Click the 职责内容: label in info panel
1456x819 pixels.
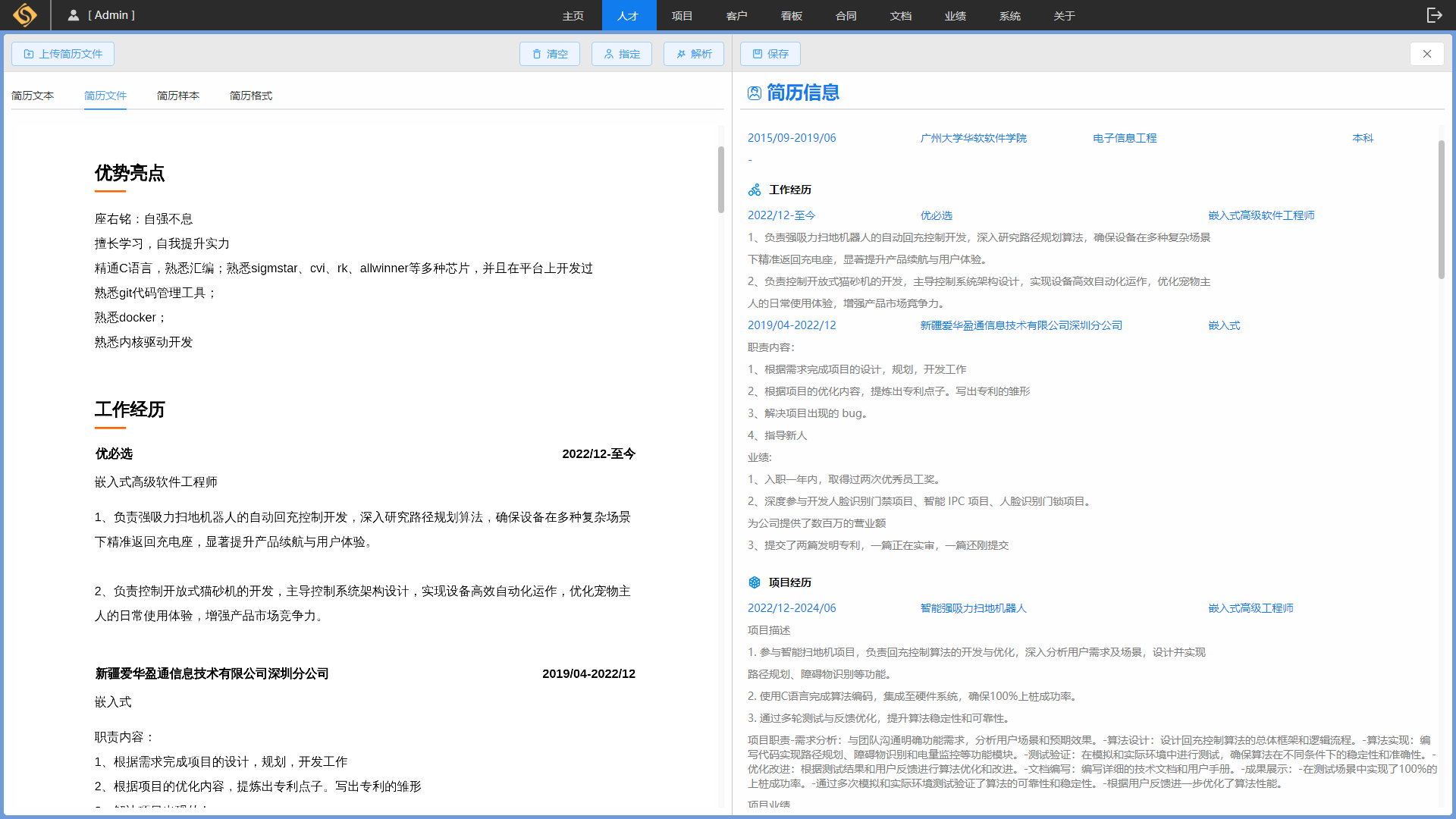tap(771, 347)
